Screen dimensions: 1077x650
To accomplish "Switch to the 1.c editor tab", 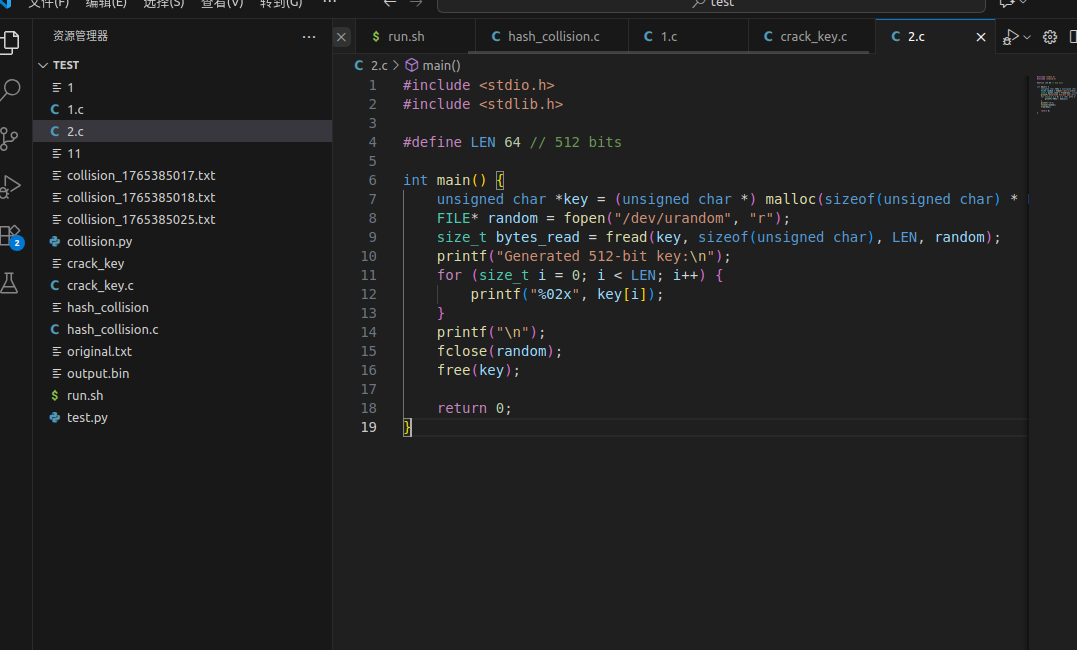I will [688, 36].
